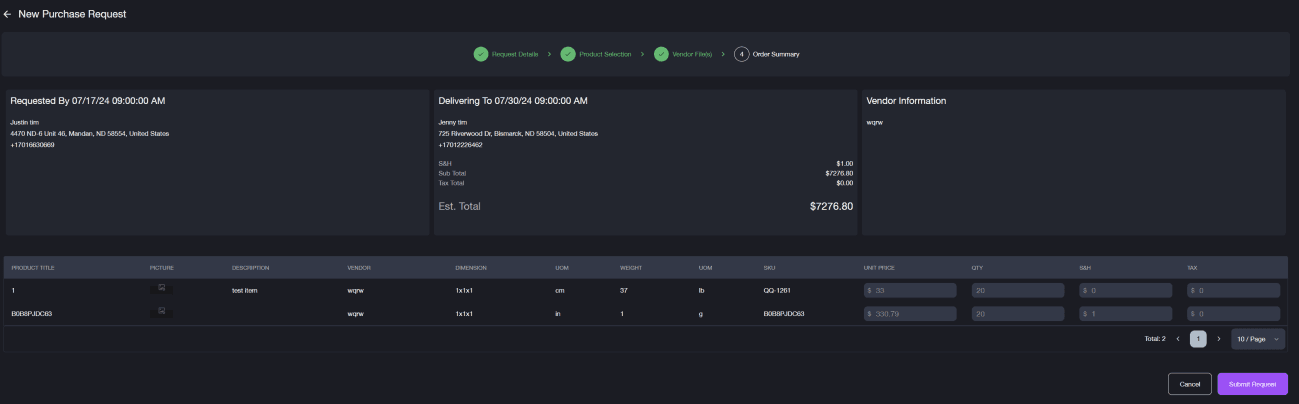Go to the next page arrow
The height and width of the screenshot is (404, 1299).
click(x=1218, y=339)
